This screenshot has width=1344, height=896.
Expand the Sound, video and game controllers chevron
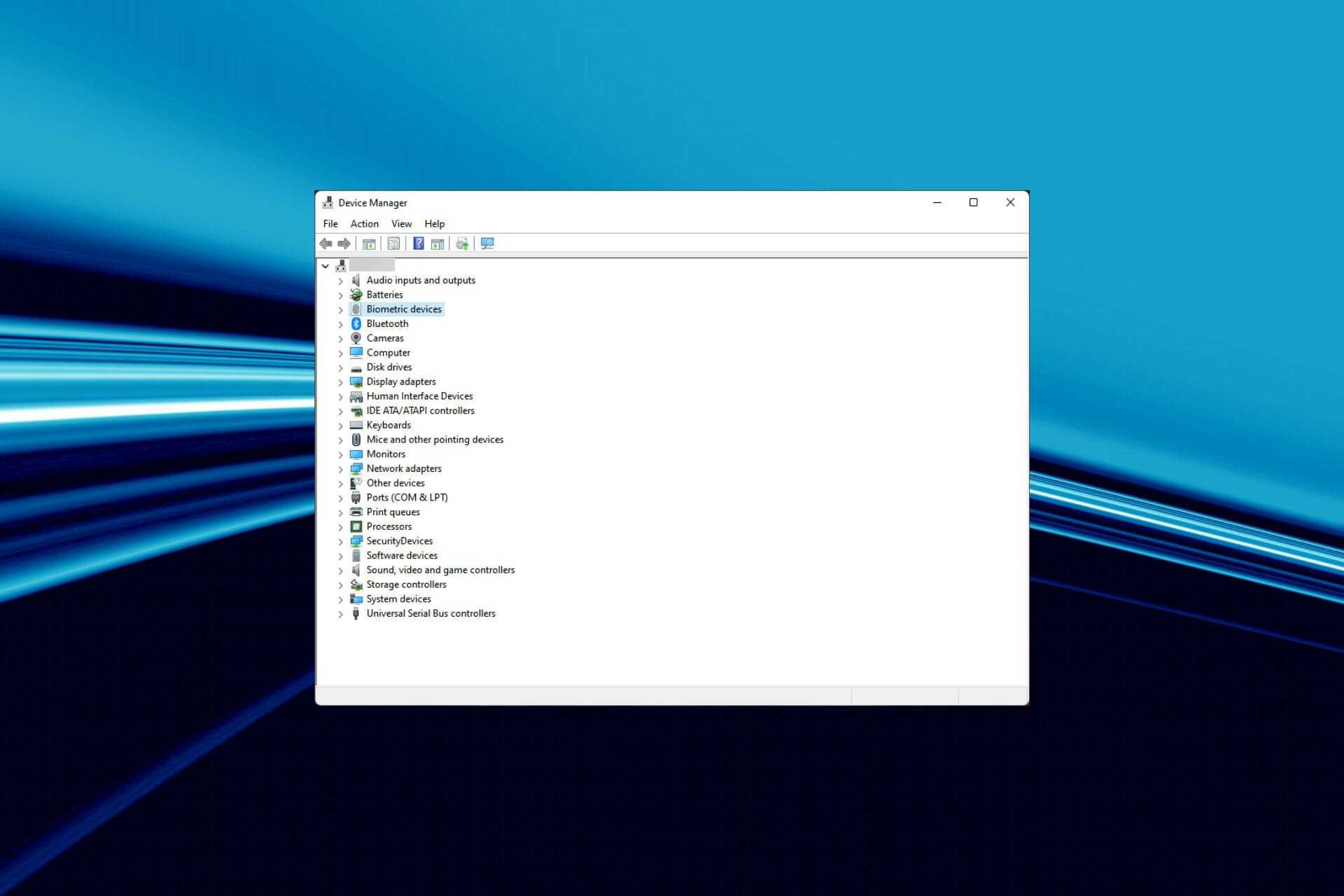(x=341, y=570)
